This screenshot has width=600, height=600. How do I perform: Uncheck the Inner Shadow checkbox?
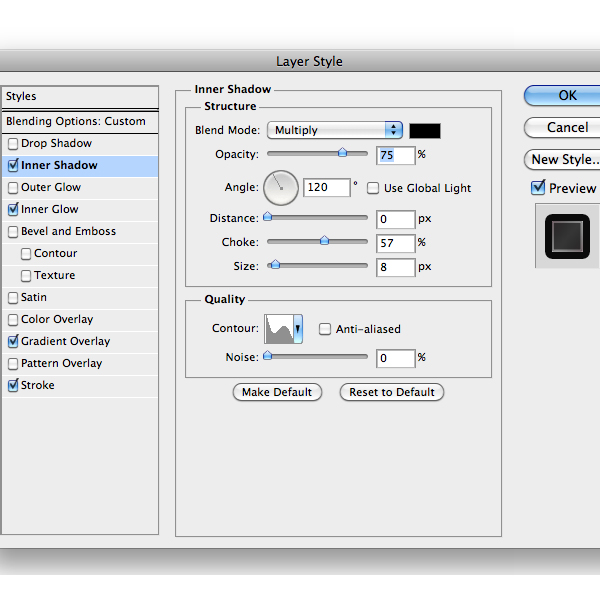click(x=13, y=166)
